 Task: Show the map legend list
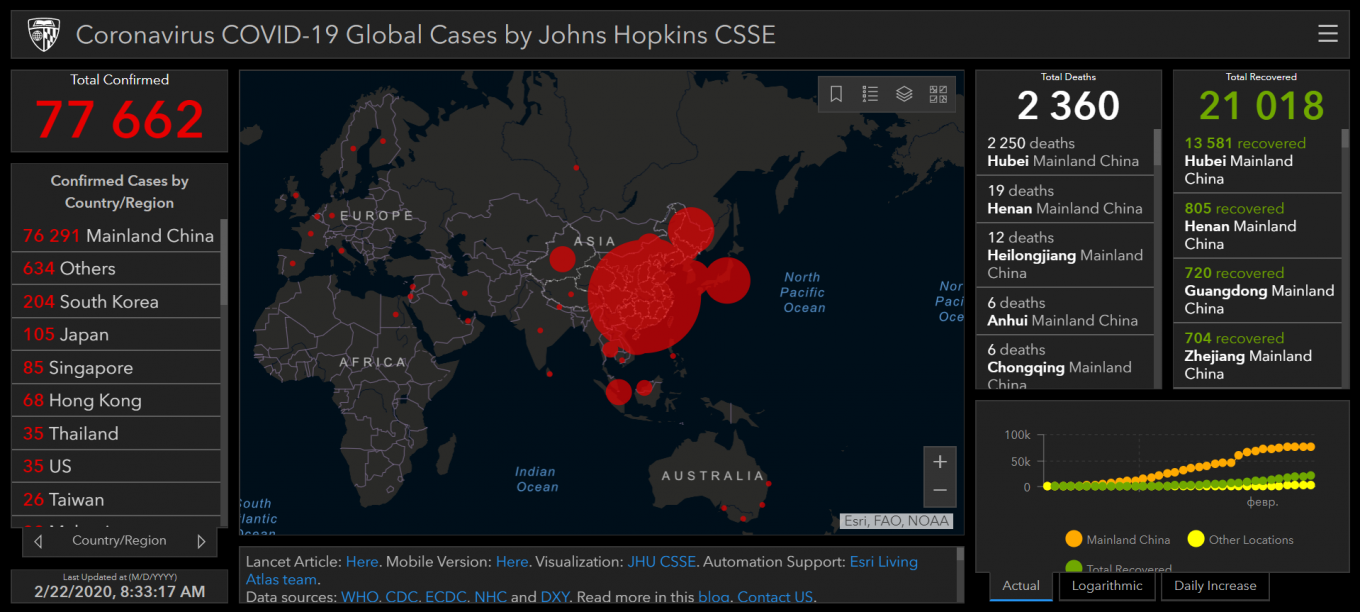point(870,94)
